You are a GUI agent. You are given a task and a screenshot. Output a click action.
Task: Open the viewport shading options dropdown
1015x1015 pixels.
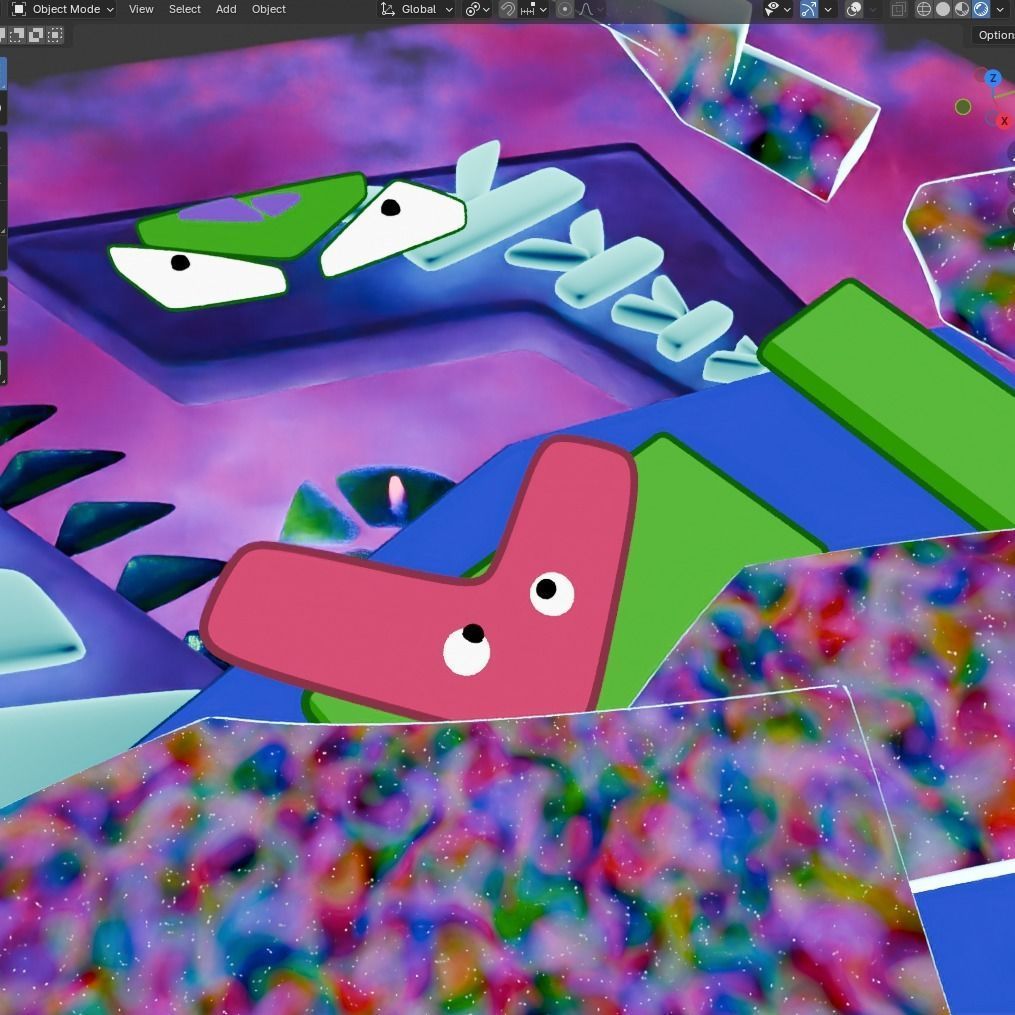coord(1000,9)
